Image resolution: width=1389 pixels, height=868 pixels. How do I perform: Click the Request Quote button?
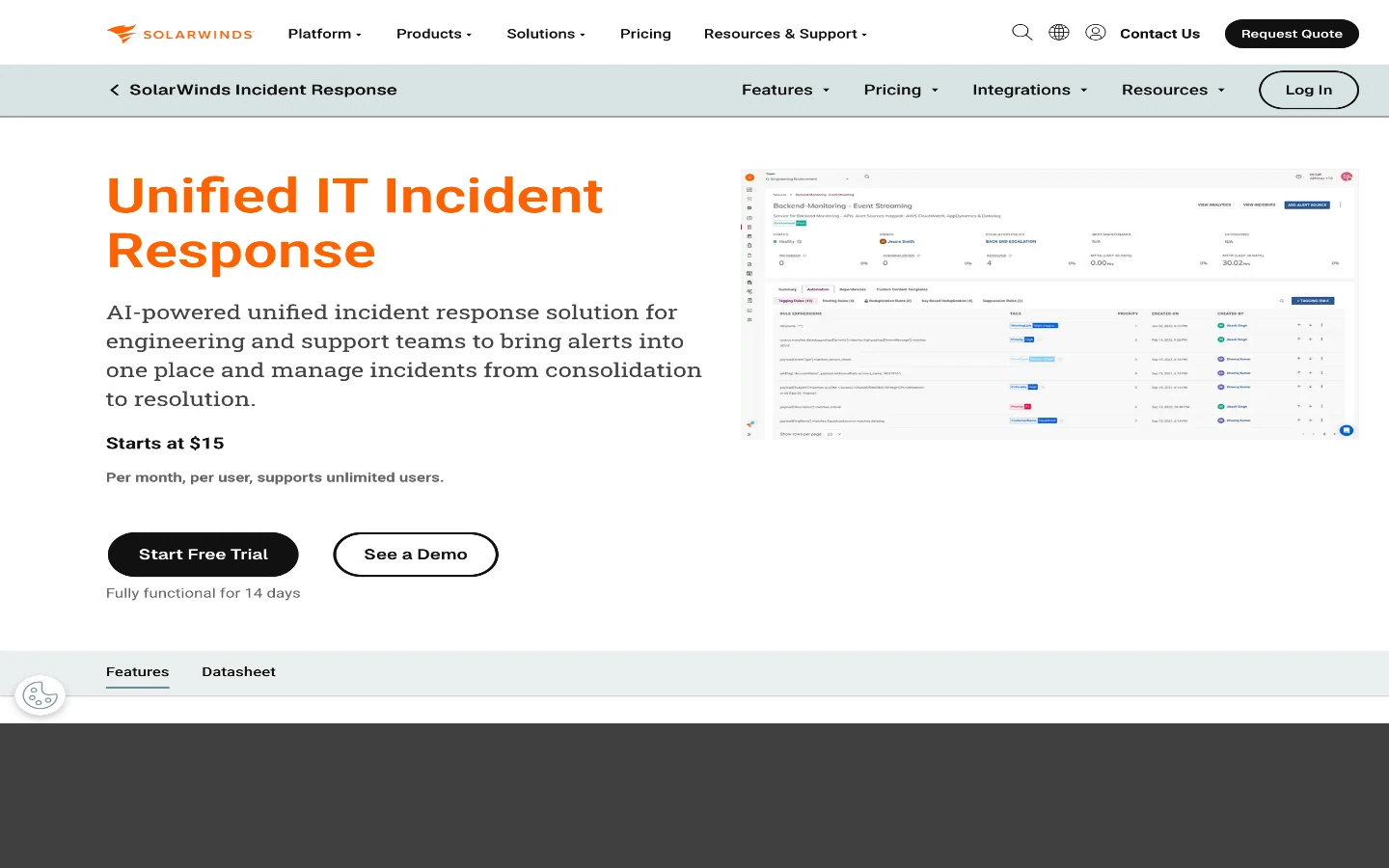(x=1292, y=34)
